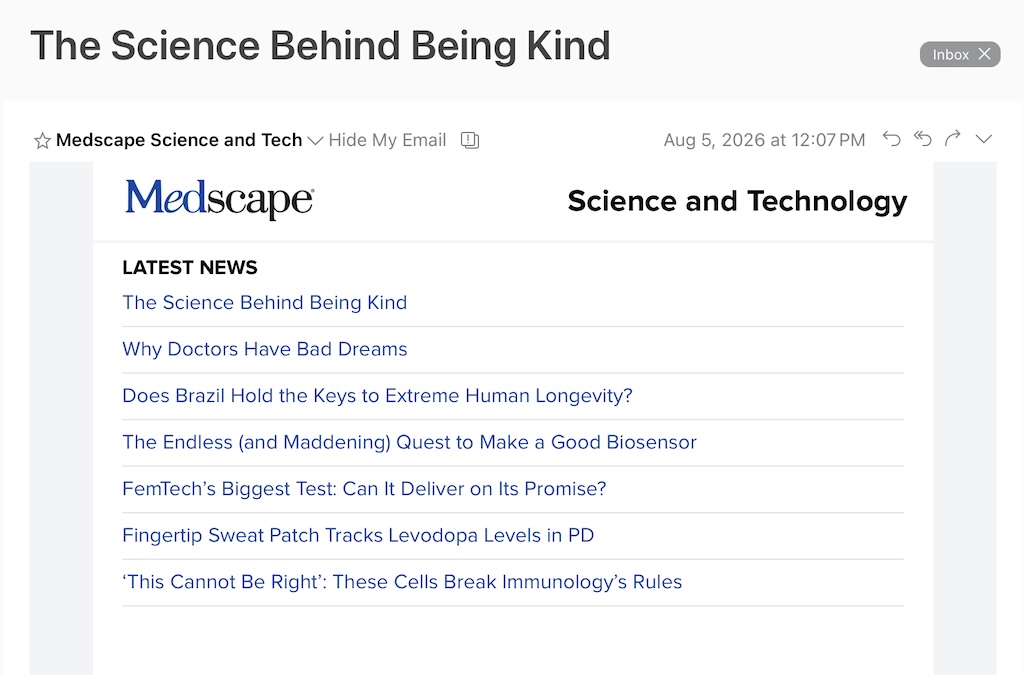Click the Science and Technology header text

coord(737,201)
